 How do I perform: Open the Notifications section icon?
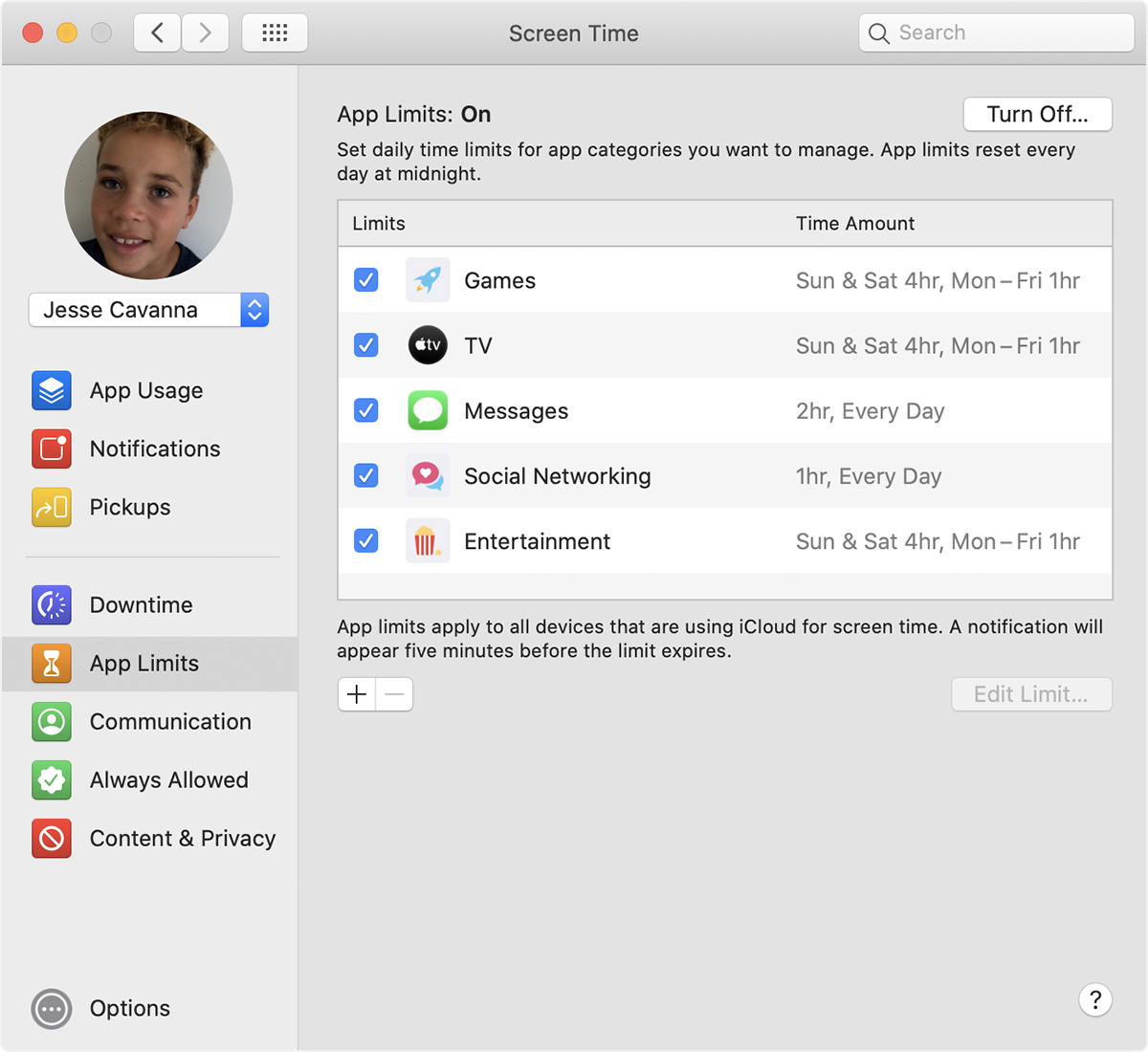tap(51, 449)
